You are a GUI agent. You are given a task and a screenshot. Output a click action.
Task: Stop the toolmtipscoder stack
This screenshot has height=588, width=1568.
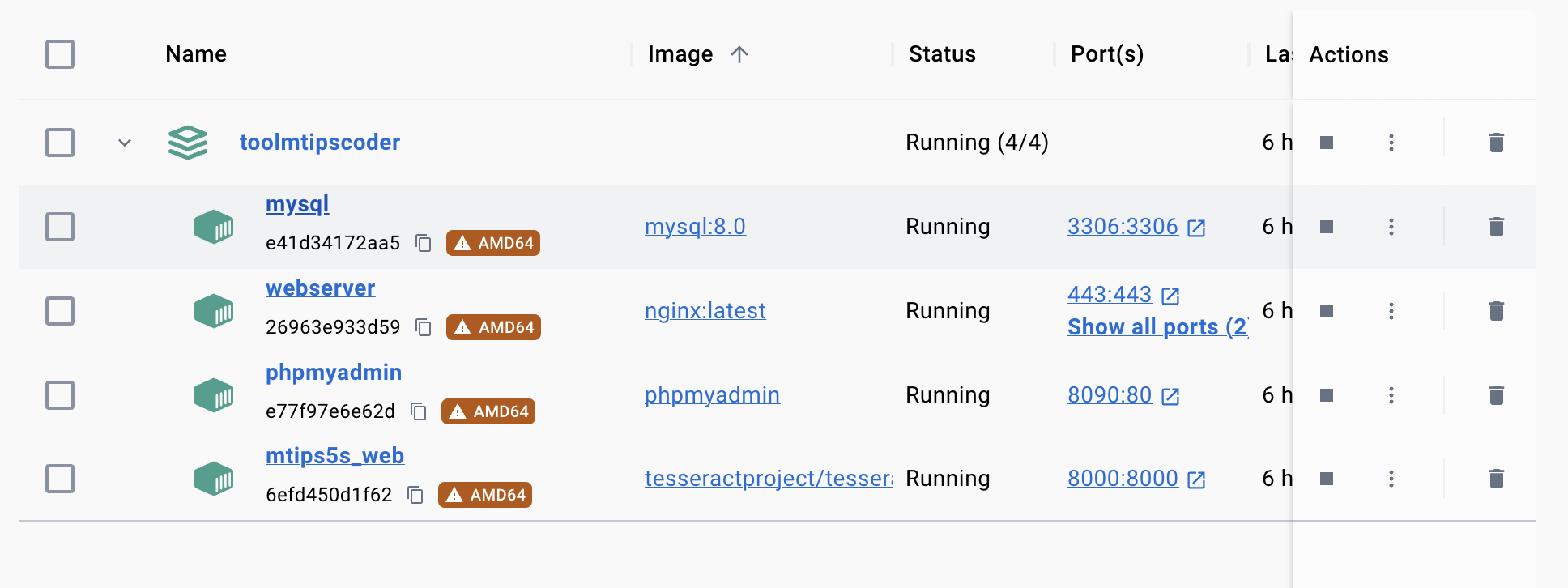(x=1327, y=143)
